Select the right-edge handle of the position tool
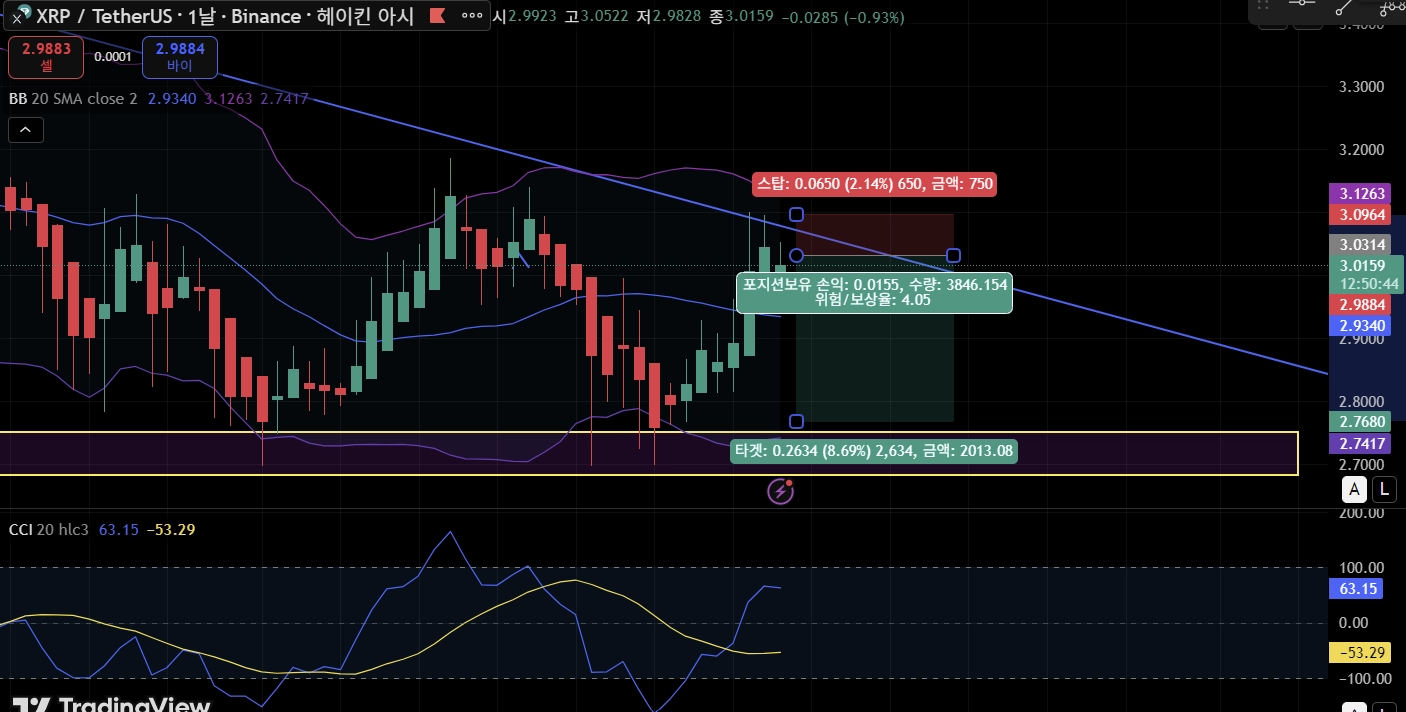 point(954,255)
